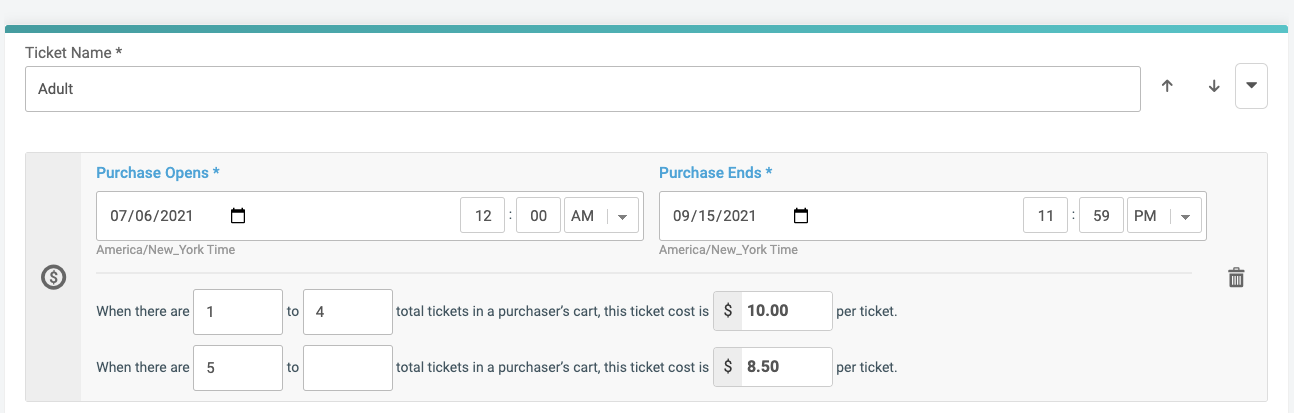Delete pricing period with trash icon
1294x413 pixels.
point(1236,278)
